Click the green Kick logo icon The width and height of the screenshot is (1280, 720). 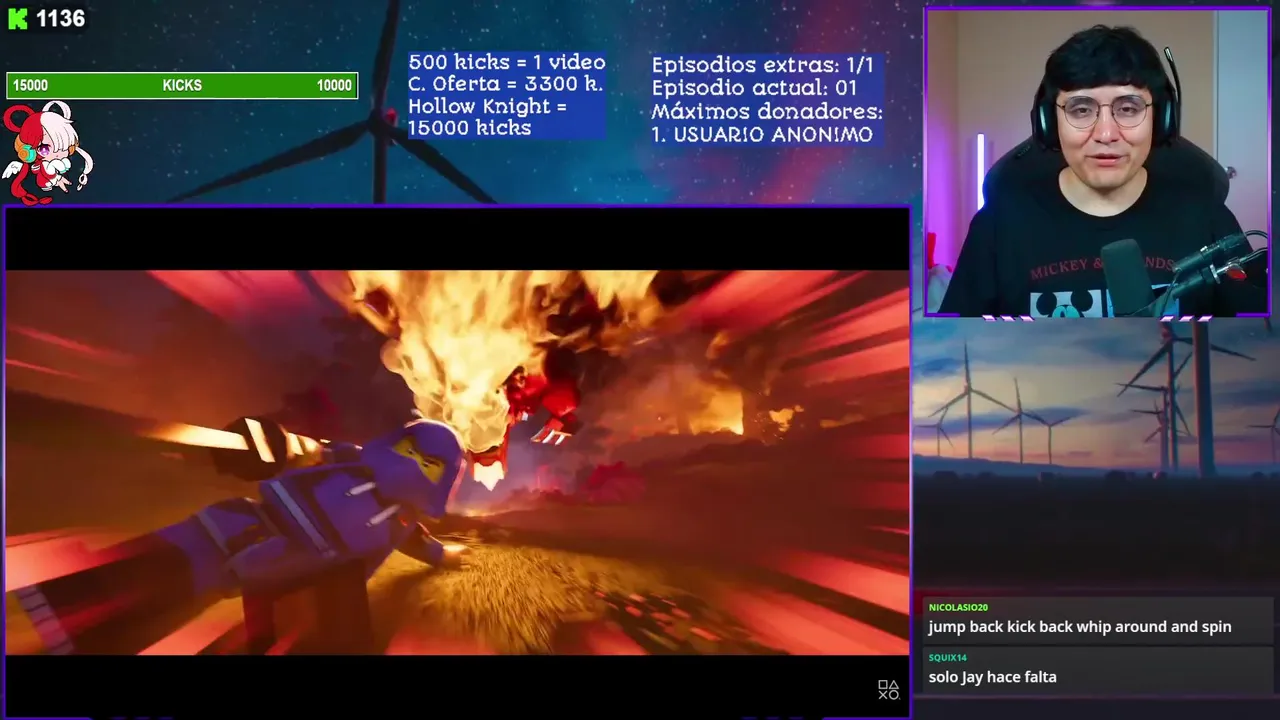click(x=17, y=19)
